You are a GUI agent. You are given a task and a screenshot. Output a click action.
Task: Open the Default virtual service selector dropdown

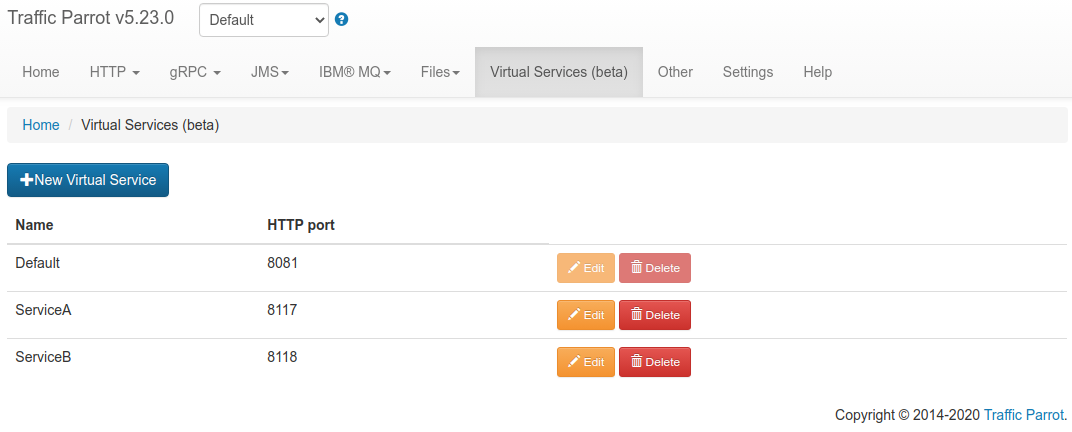click(x=264, y=20)
